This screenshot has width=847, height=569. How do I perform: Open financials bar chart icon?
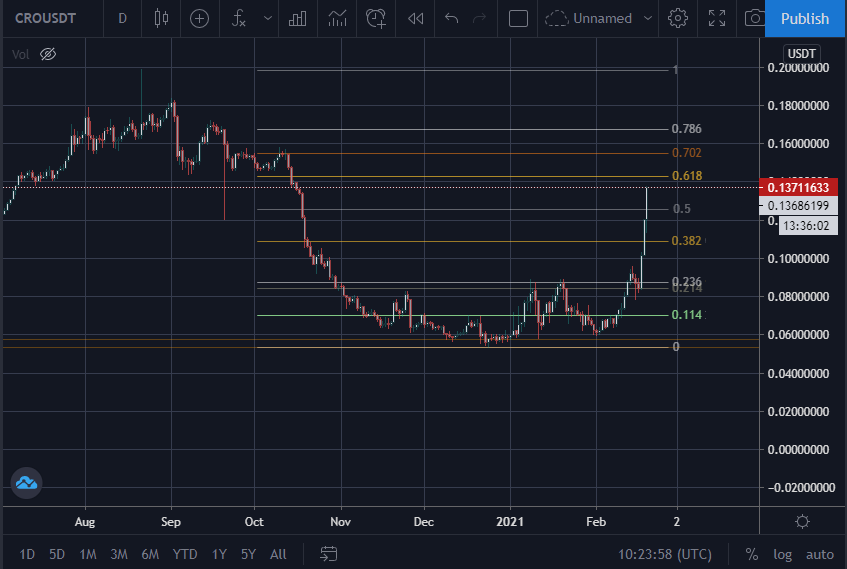point(298,18)
